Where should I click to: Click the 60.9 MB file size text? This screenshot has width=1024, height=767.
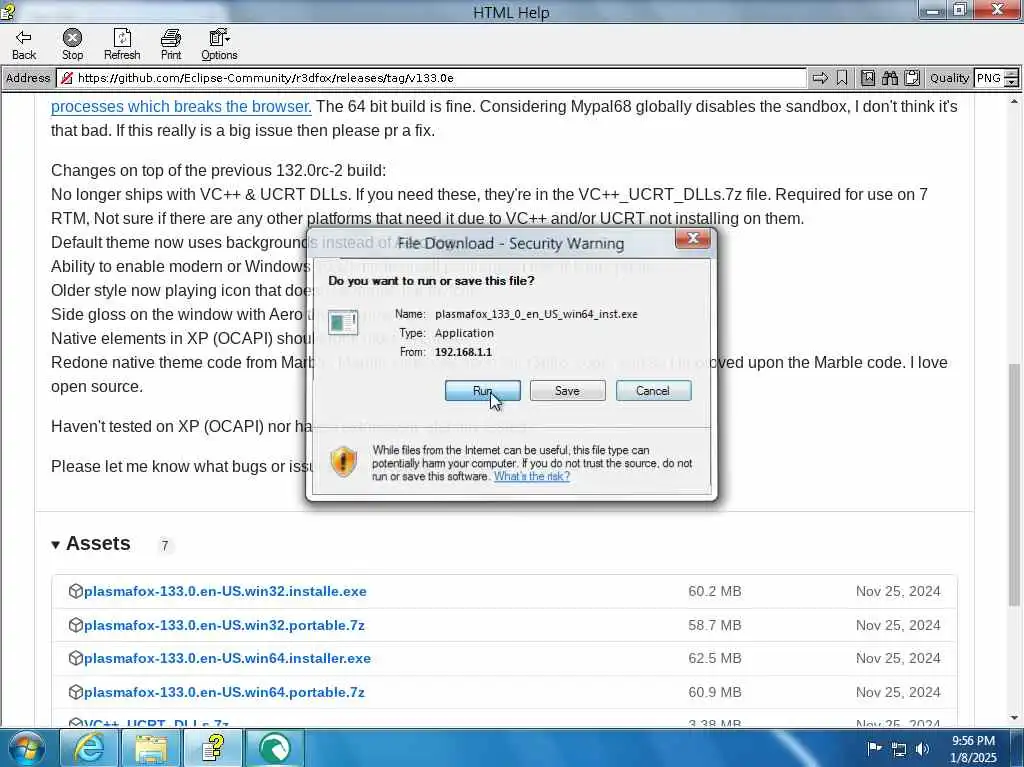pos(714,693)
